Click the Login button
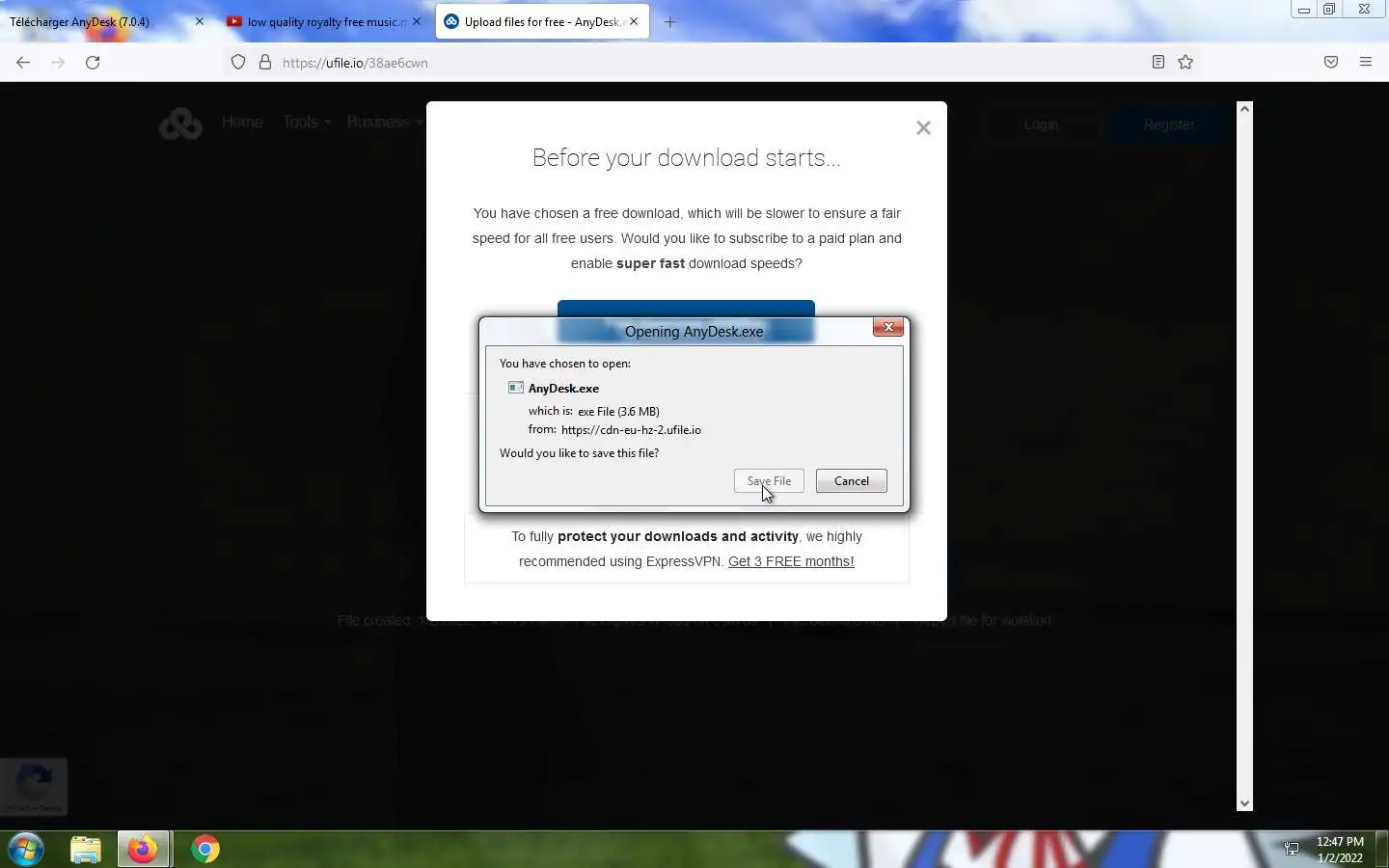The height and width of the screenshot is (868, 1389). [x=1041, y=124]
